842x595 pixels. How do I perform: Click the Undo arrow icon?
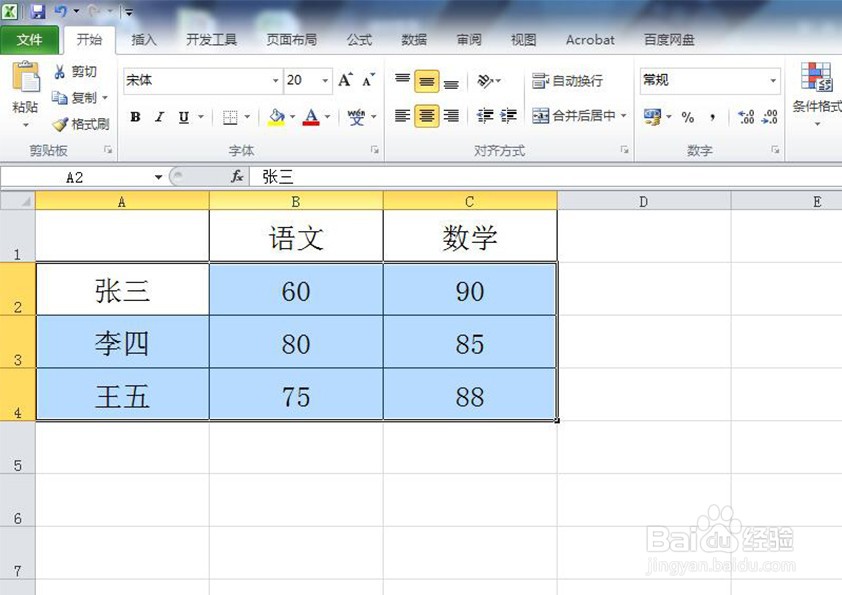(x=61, y=11)
